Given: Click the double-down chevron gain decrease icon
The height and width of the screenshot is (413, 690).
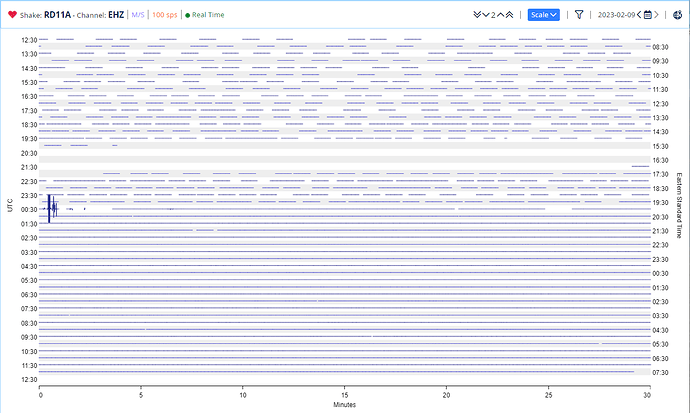Looking at the screenshot, I should 477,15.
